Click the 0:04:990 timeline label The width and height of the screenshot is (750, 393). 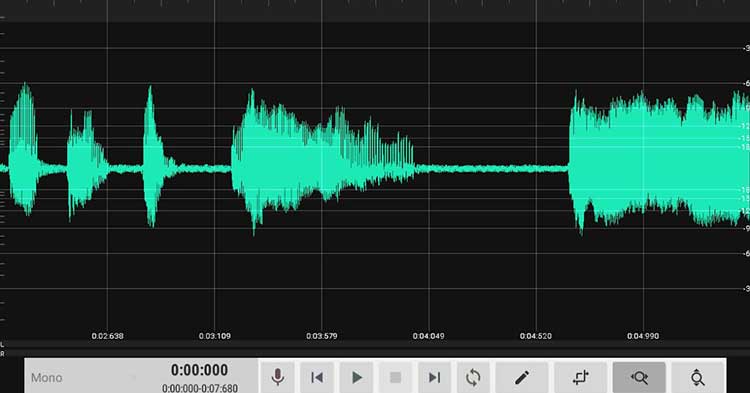(x=643, y=336)
